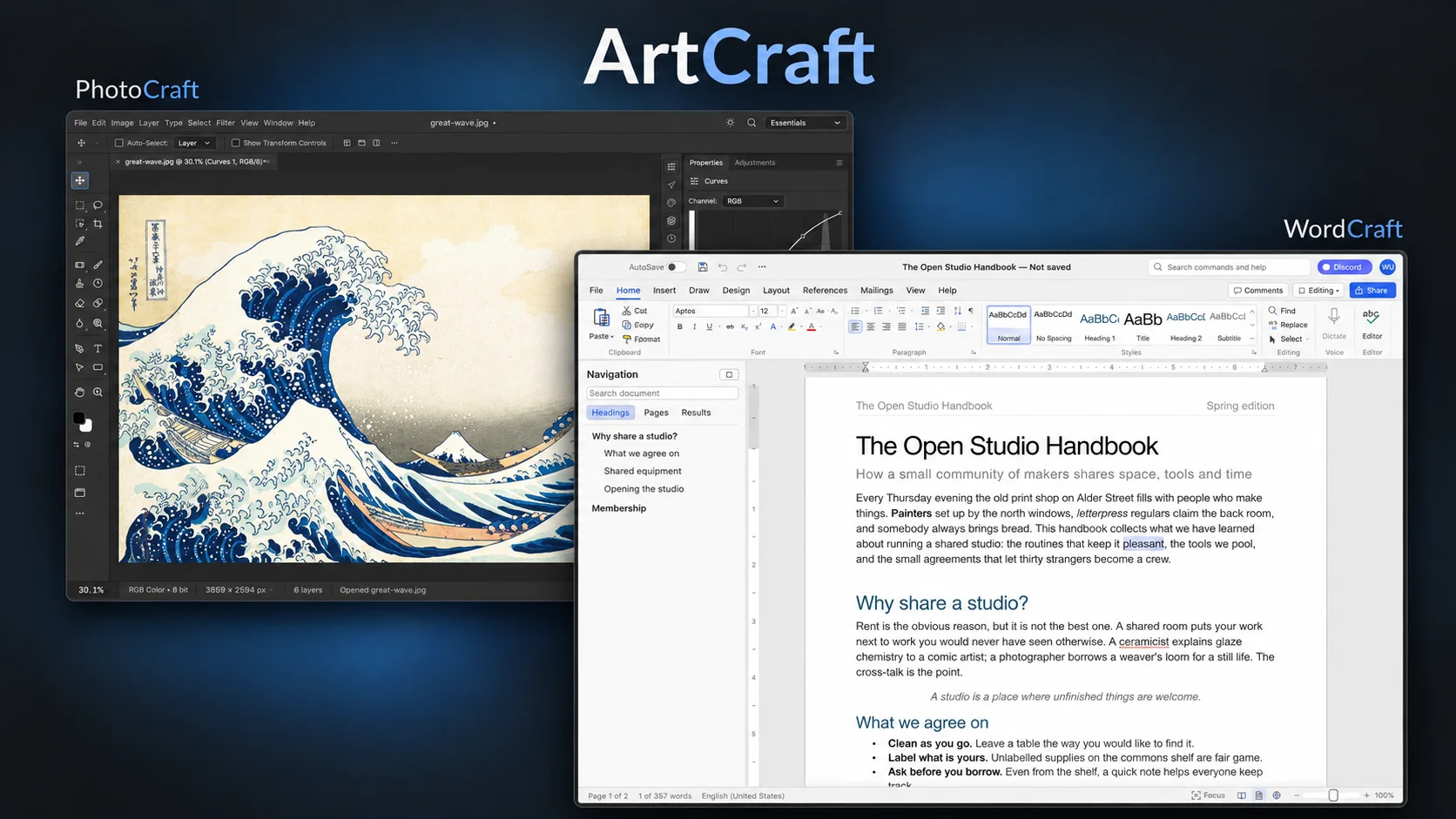The image size is (1456, 819).
Task: Click the Dictate microphone icon
Action: (x=1334, y=318)
